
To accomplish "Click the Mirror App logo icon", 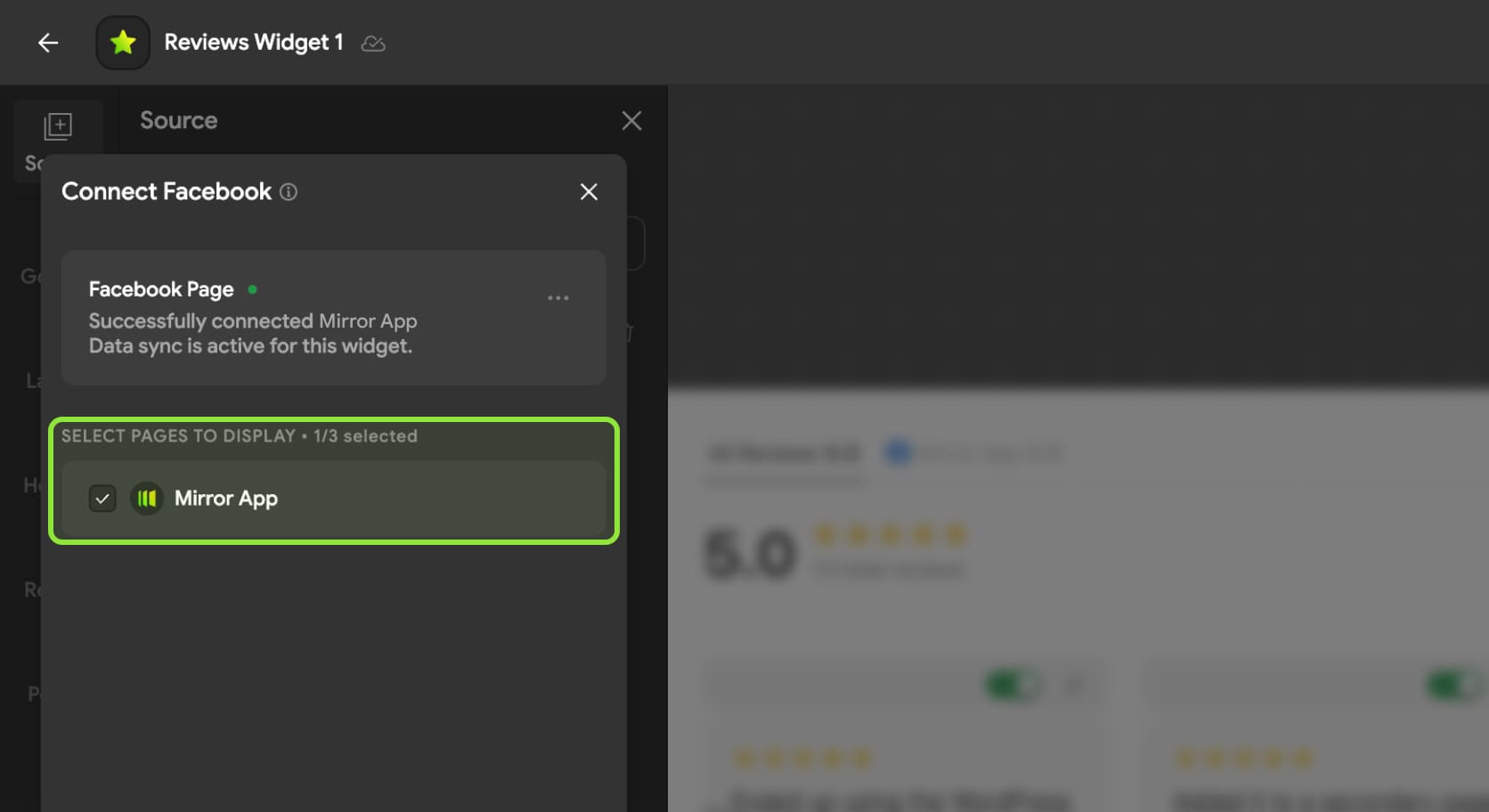I will point(147,499).
